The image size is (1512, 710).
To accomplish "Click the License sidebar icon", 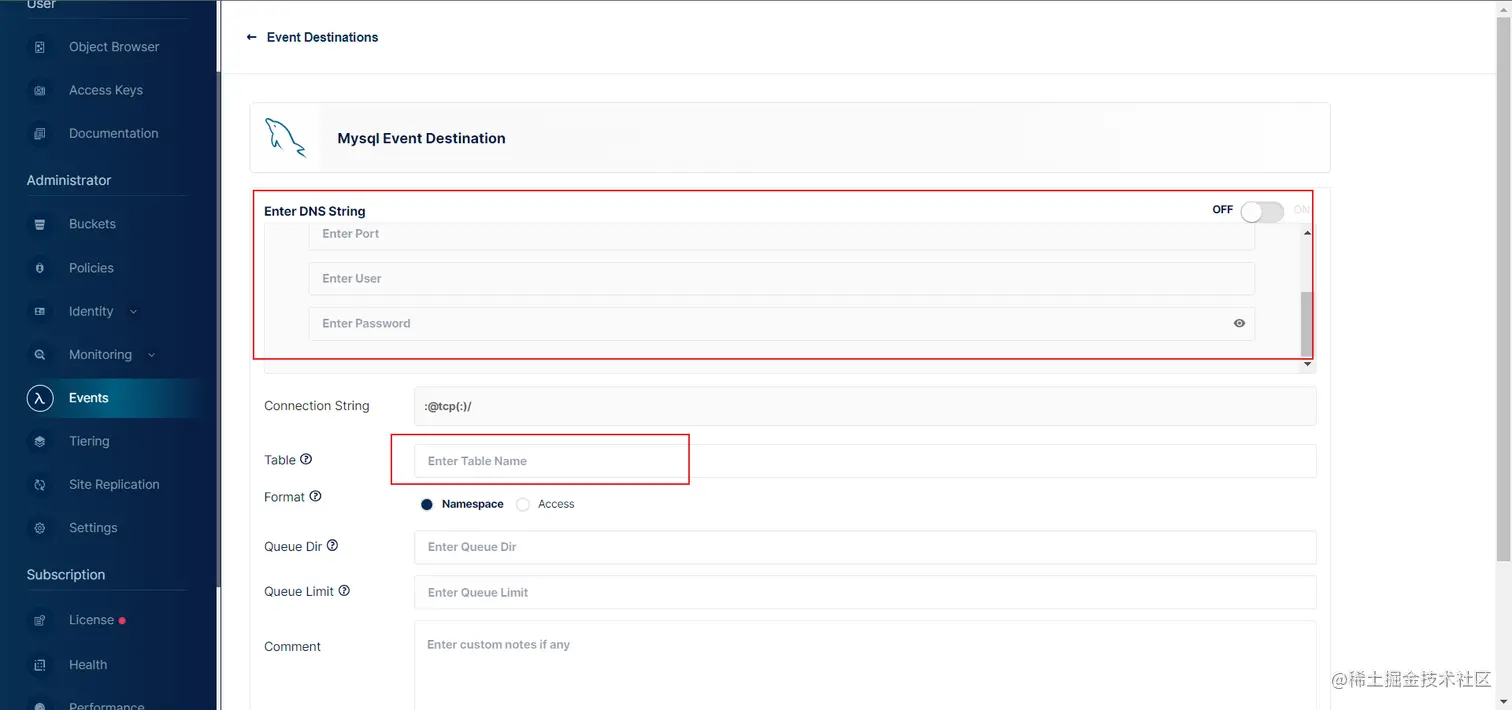I will (x=40, y=620).
